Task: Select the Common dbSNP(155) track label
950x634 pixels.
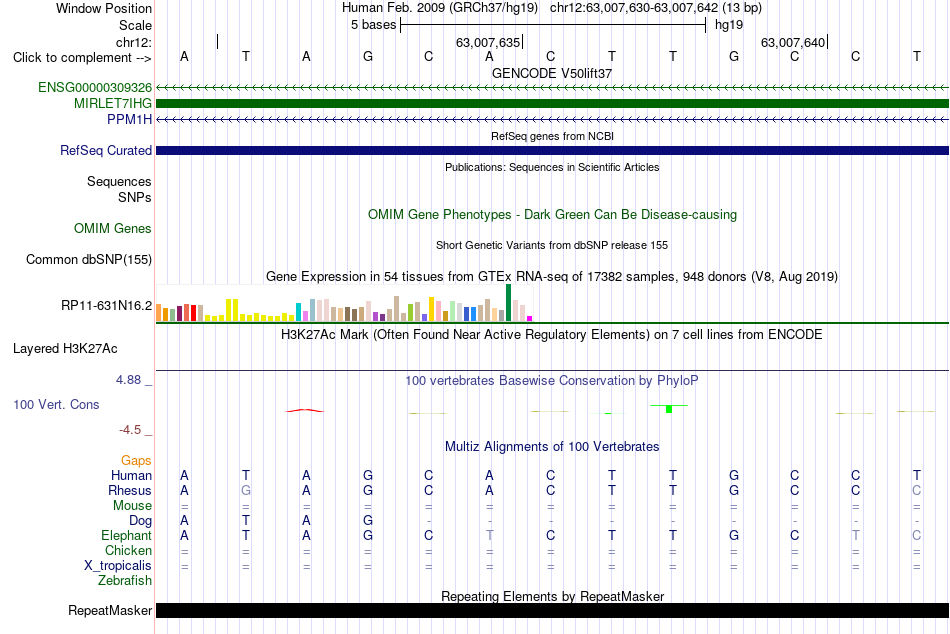Action: click(89, 259)
